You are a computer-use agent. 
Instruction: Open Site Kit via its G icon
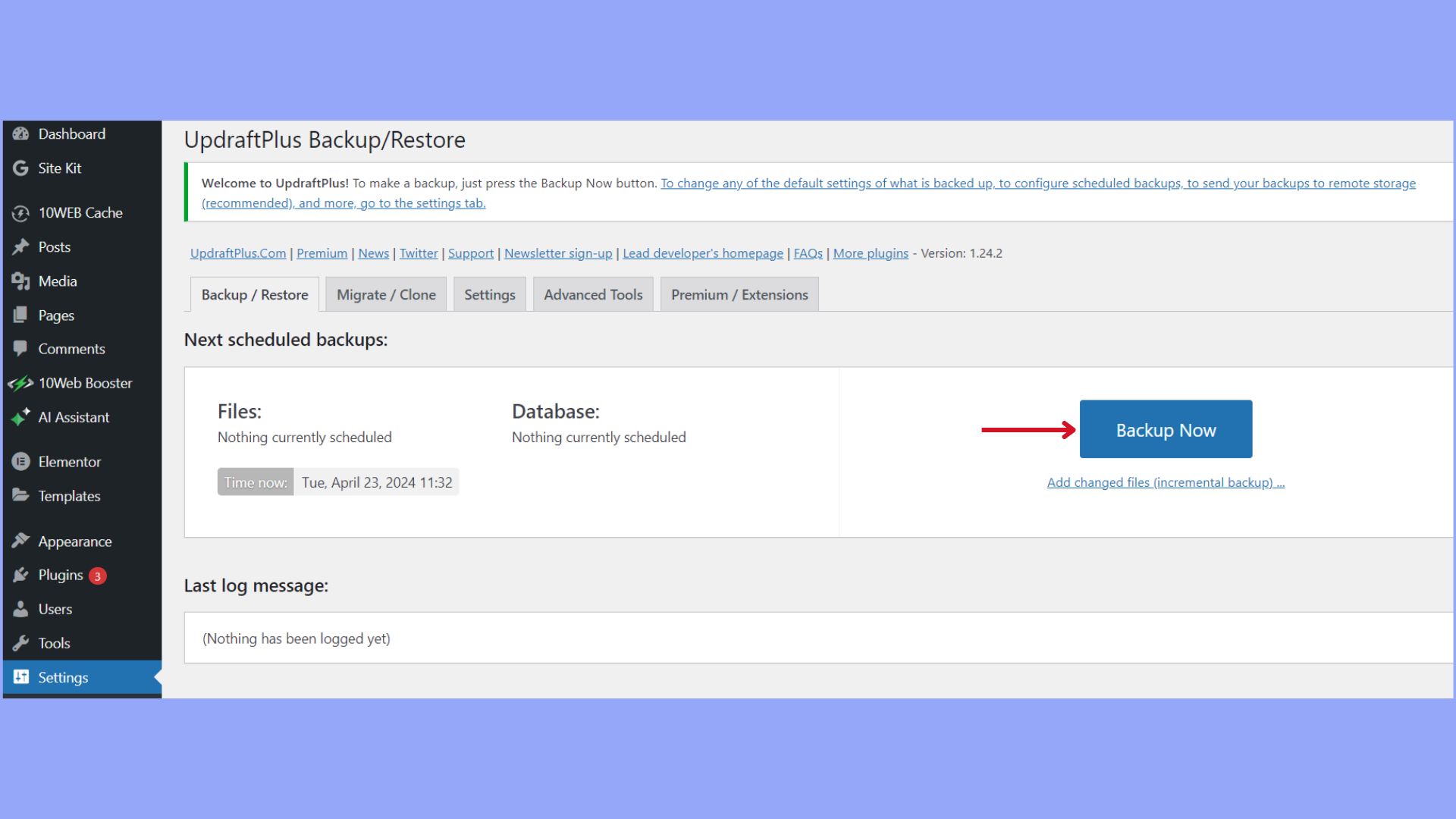21,168
